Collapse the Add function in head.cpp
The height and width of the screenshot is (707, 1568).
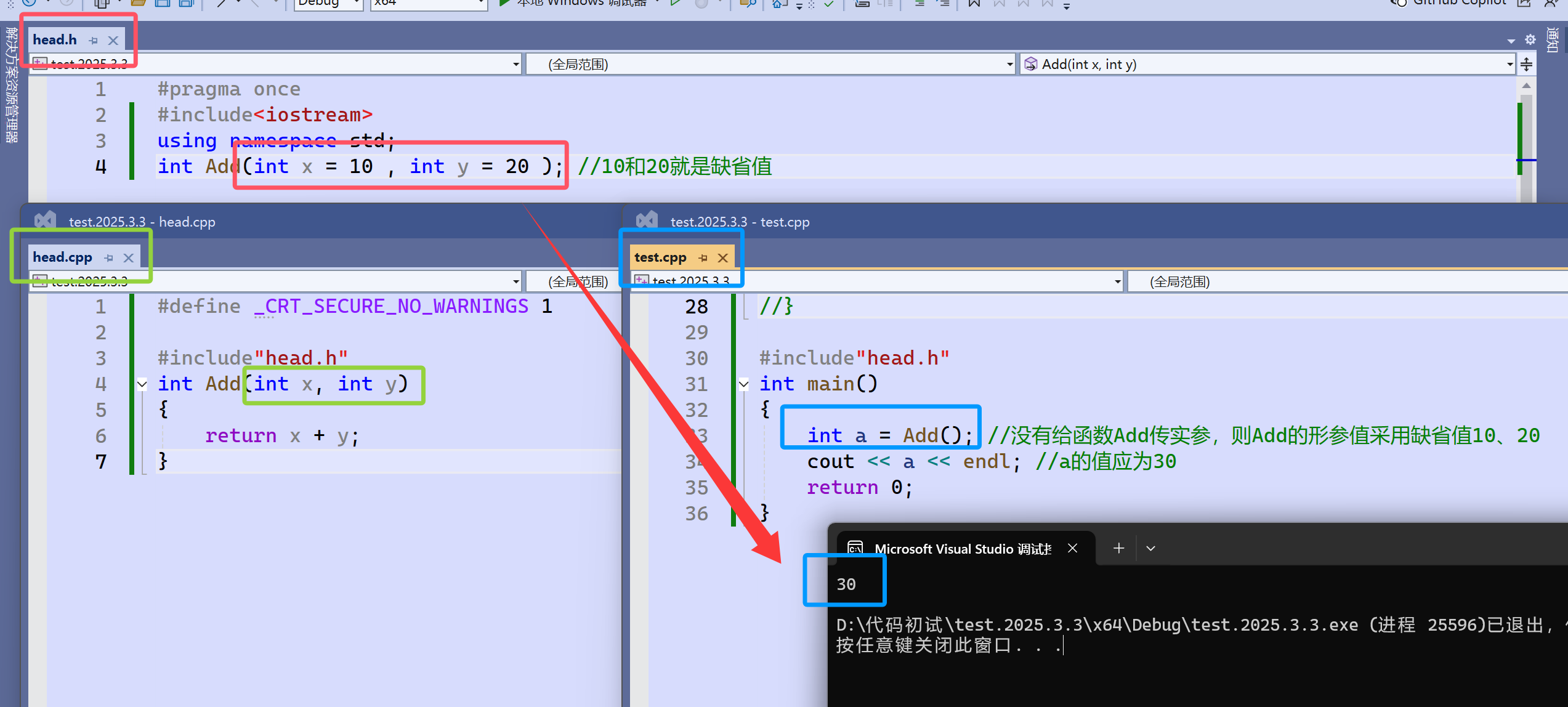coord(142,384)
